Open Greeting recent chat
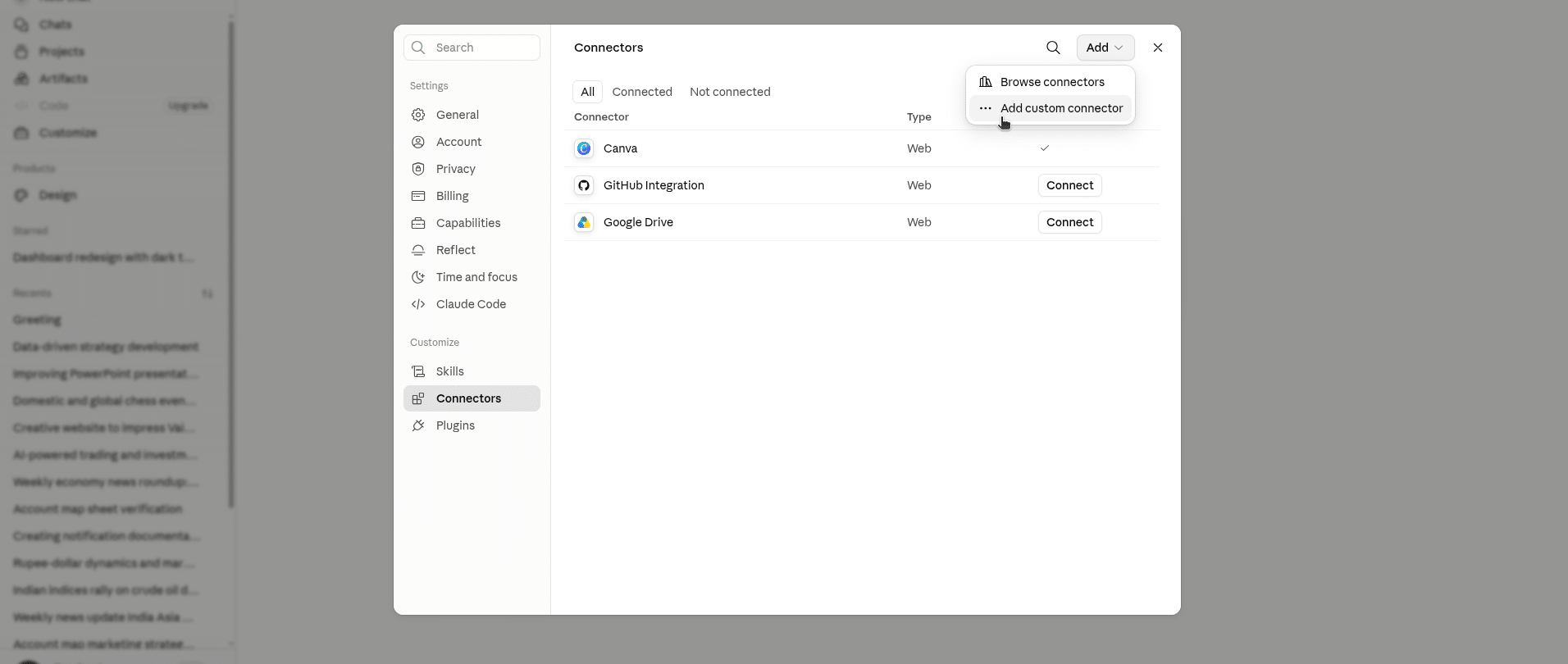 [37, 320]
